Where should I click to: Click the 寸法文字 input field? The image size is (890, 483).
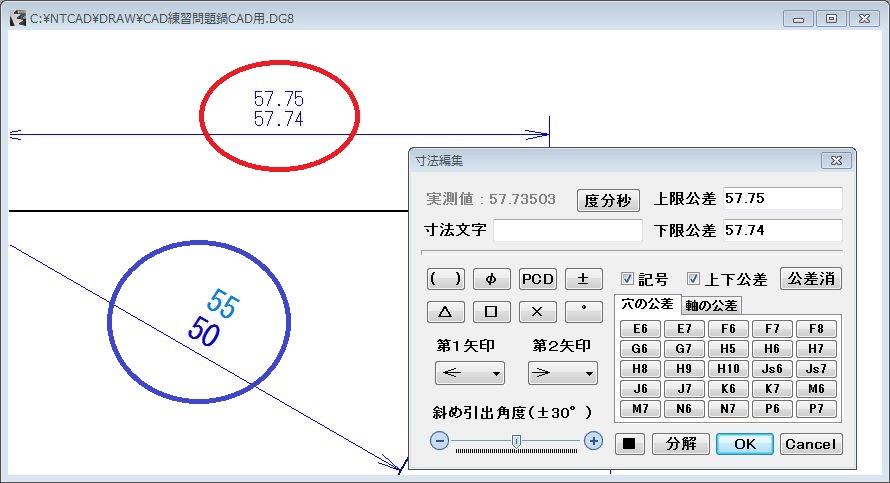(x=568, y=230)
